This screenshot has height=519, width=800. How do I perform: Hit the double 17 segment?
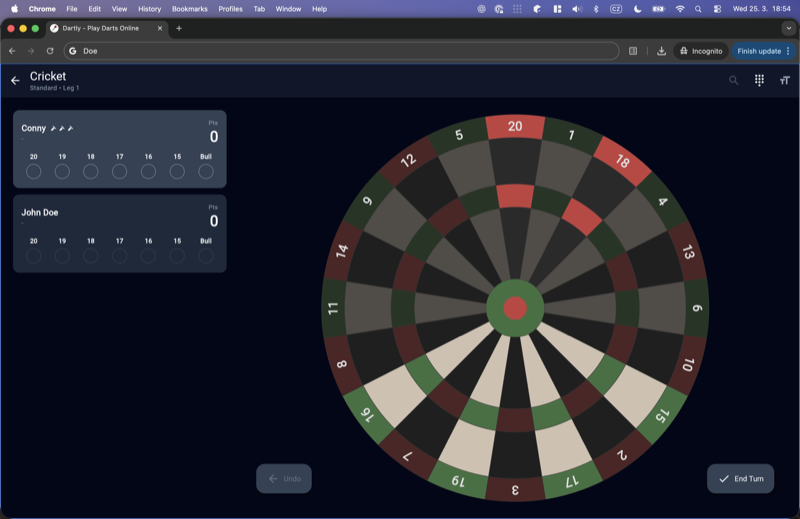(x=572, y=481)
